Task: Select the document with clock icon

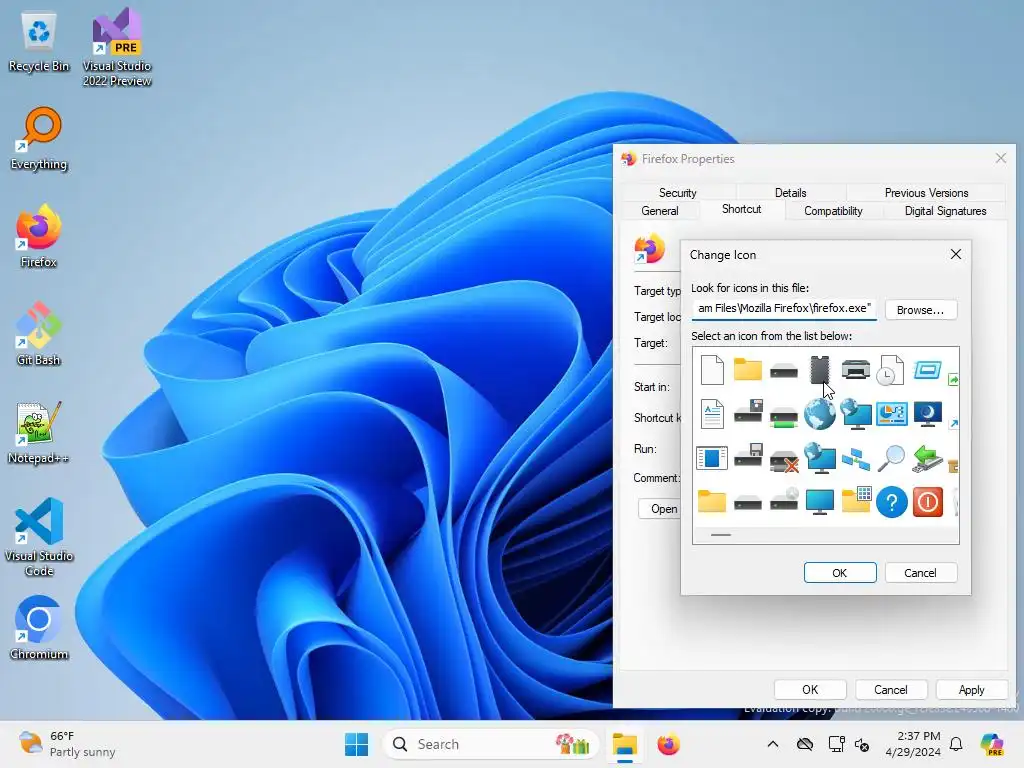Action: (891, 370)
